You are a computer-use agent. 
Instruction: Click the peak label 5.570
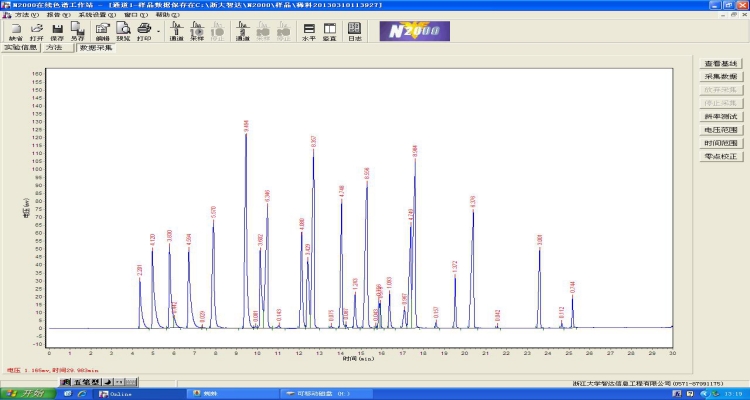point(213,212)
